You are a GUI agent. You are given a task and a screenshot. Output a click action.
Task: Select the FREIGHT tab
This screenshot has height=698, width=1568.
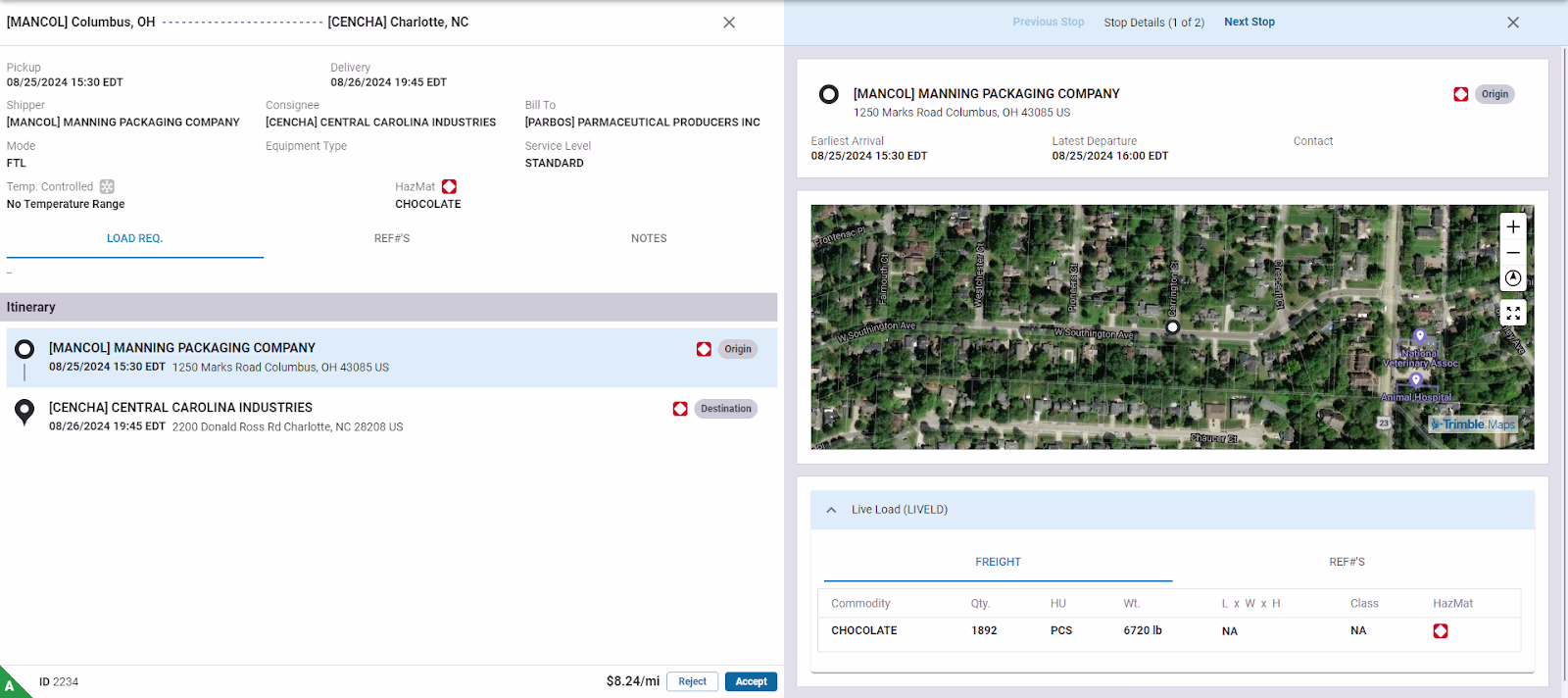click(998, 562)
